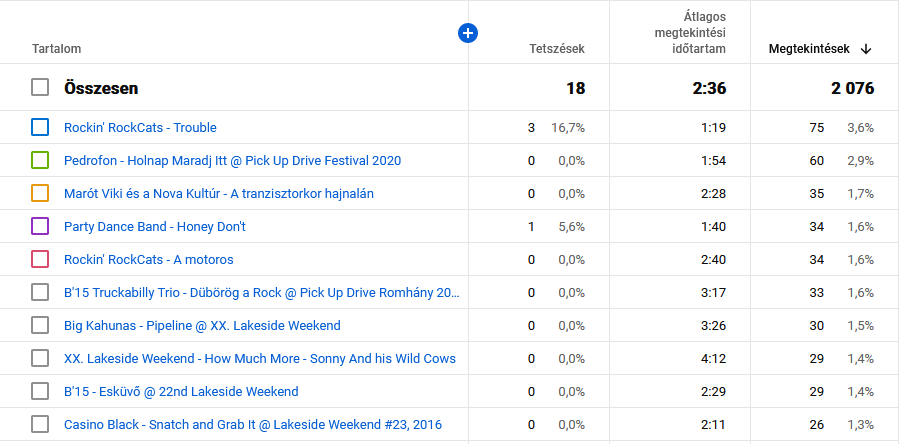Uncheck the green Pedrofon checkbox

pos(40,161)
